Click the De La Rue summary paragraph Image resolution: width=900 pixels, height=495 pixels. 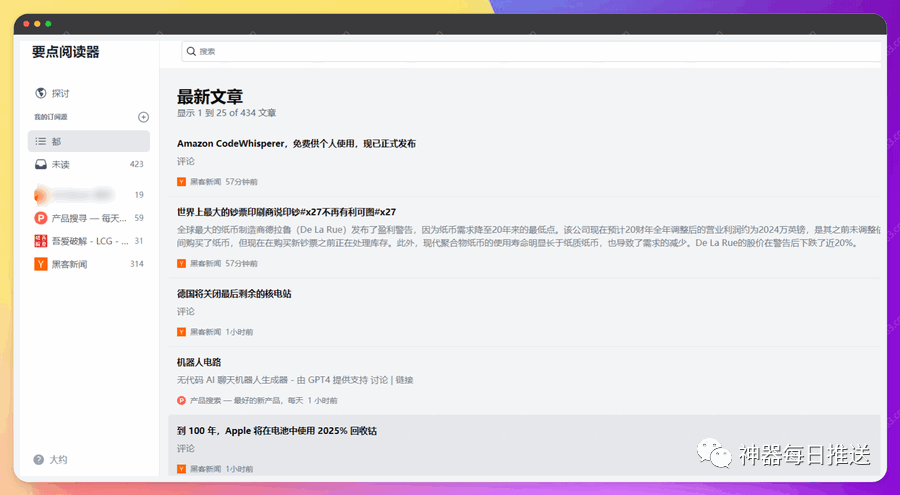pyautogui.click(x=529, y=236)
